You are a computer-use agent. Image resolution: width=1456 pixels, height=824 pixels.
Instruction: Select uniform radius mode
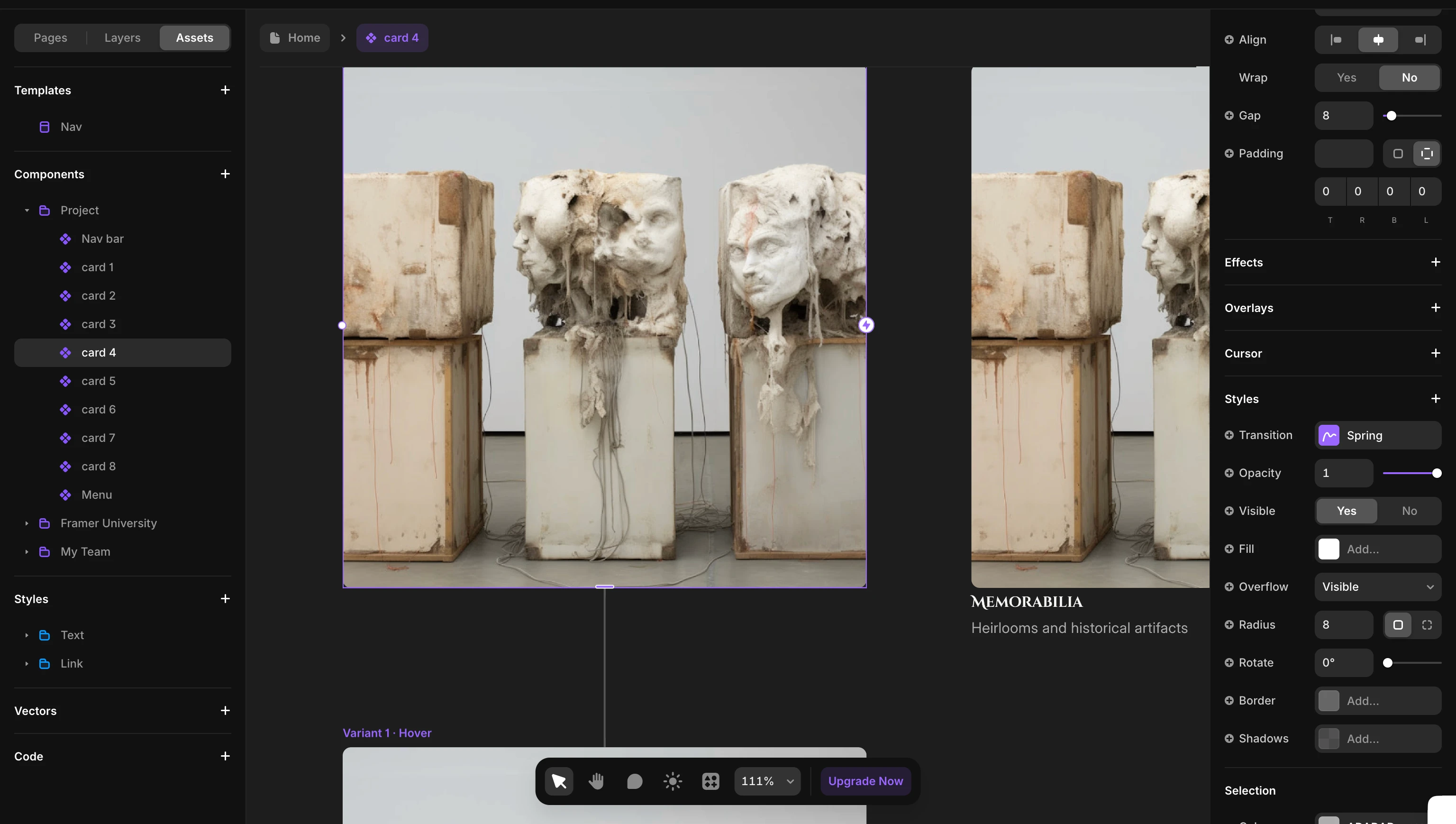tap(1398, 625)
